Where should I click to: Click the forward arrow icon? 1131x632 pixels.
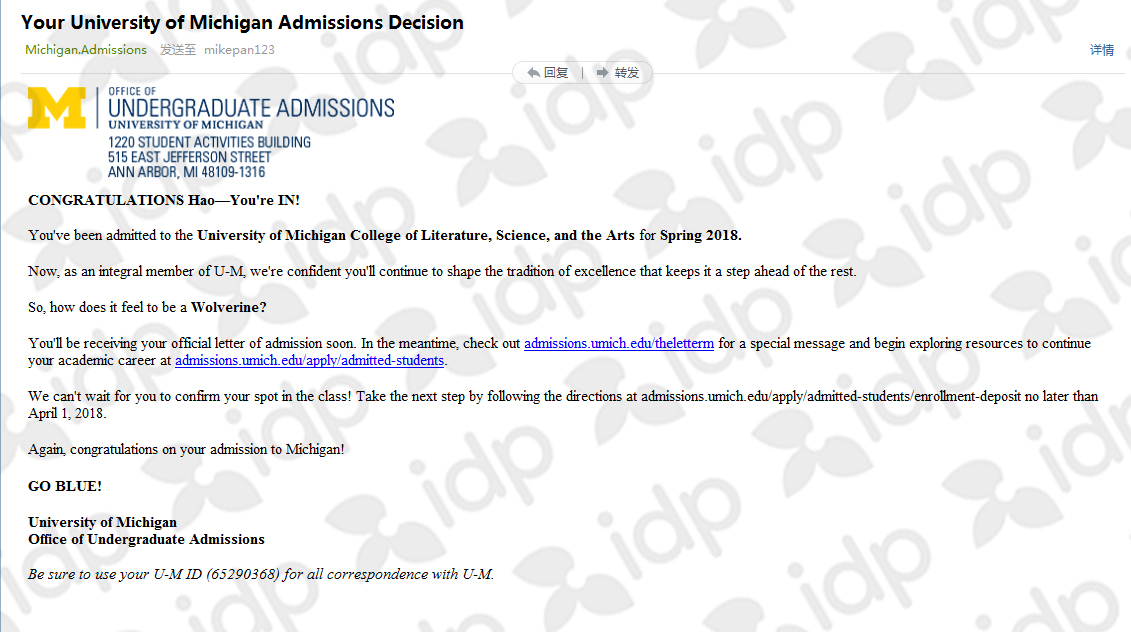point(603,73)
